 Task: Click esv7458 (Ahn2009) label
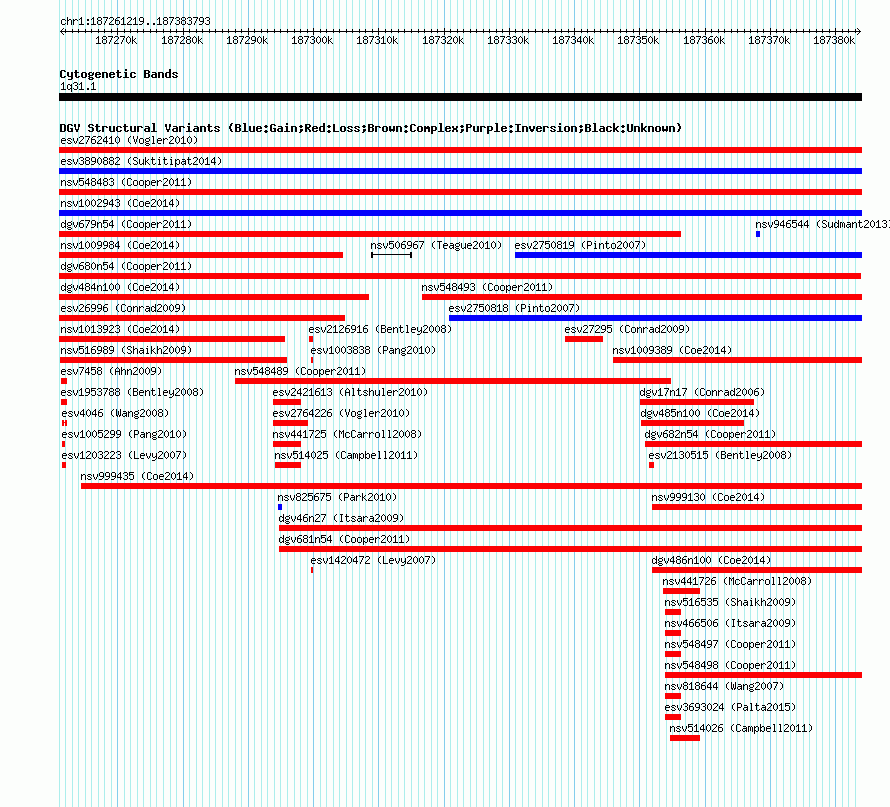coord(111,371)
